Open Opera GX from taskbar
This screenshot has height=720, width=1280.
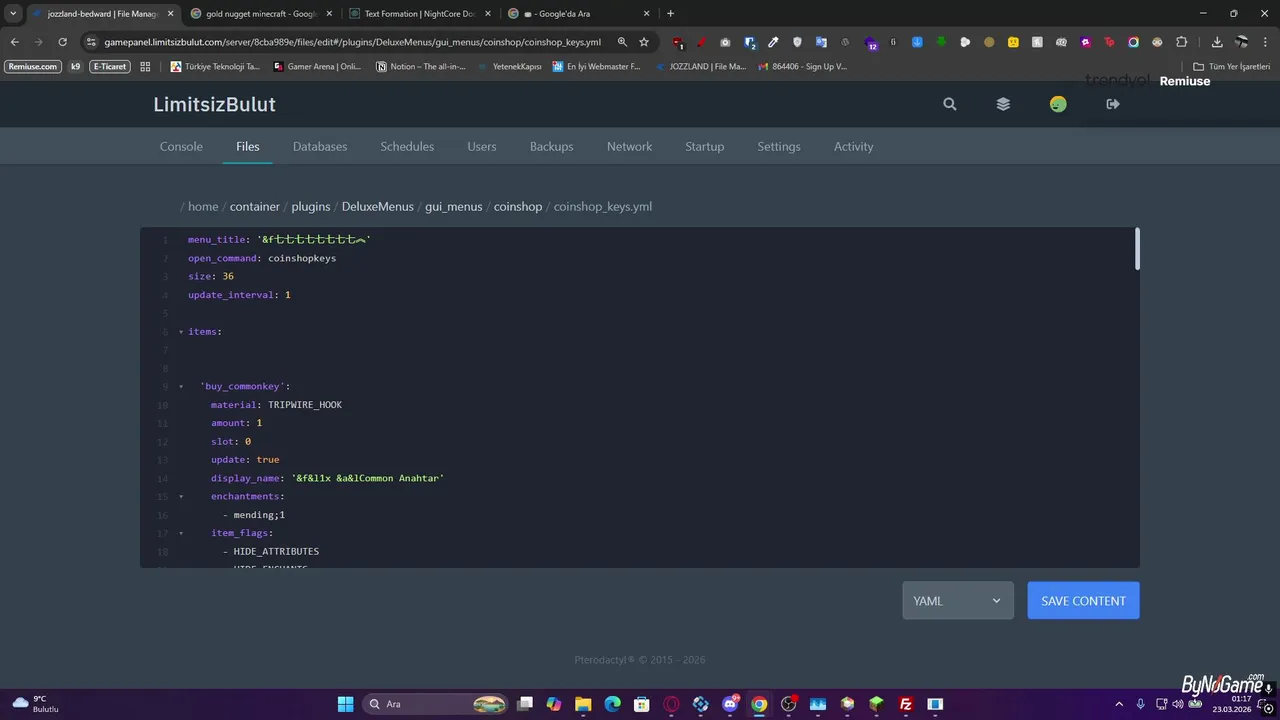point(671,704)
